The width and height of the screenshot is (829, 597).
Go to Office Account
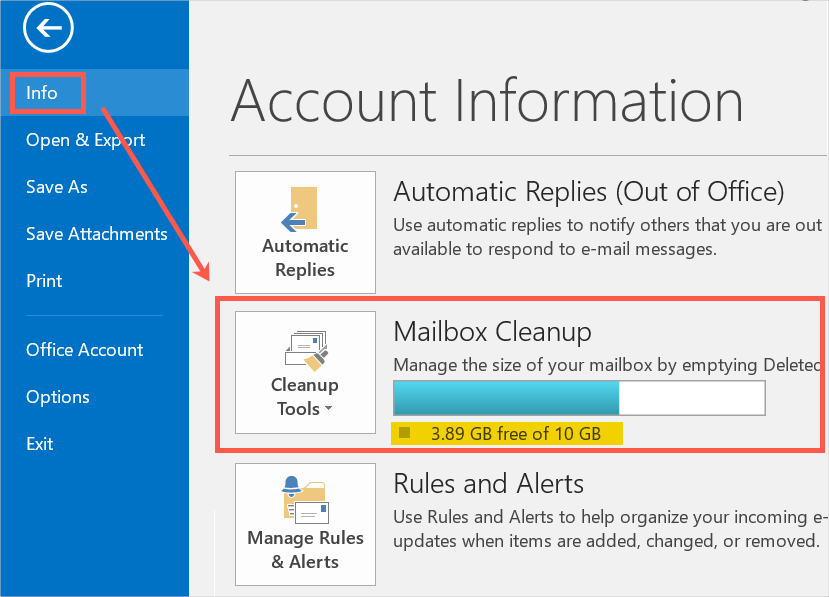coord(84,350)
